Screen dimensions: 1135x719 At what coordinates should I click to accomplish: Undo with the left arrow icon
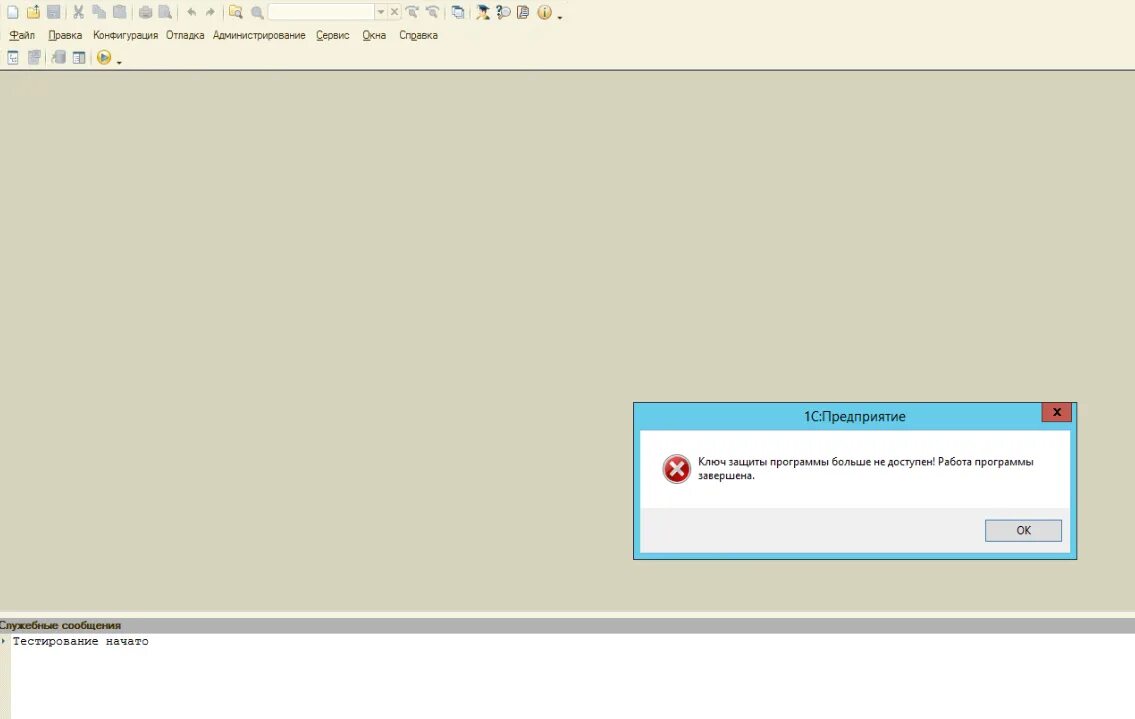coord(191,12)
